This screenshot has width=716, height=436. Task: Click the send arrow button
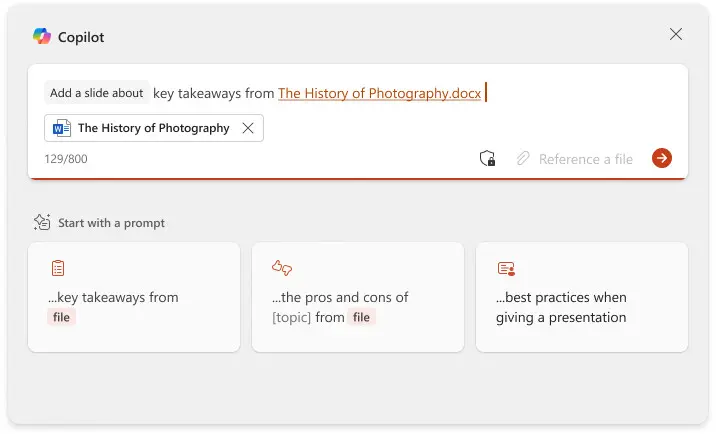[x=661, y=158]
